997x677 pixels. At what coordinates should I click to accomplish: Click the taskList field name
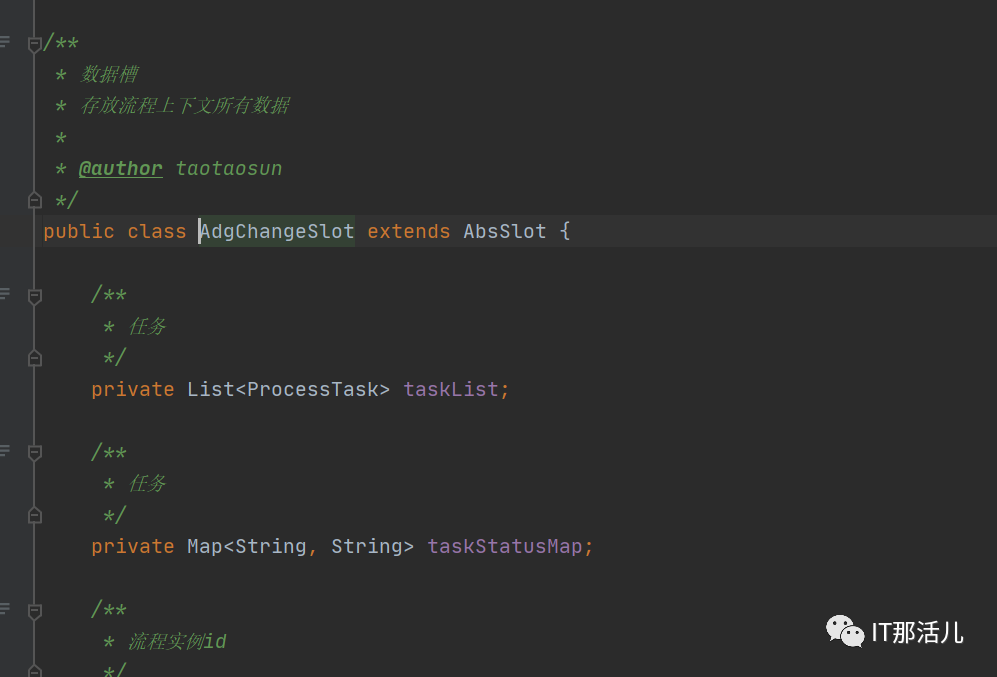[451, 389]
